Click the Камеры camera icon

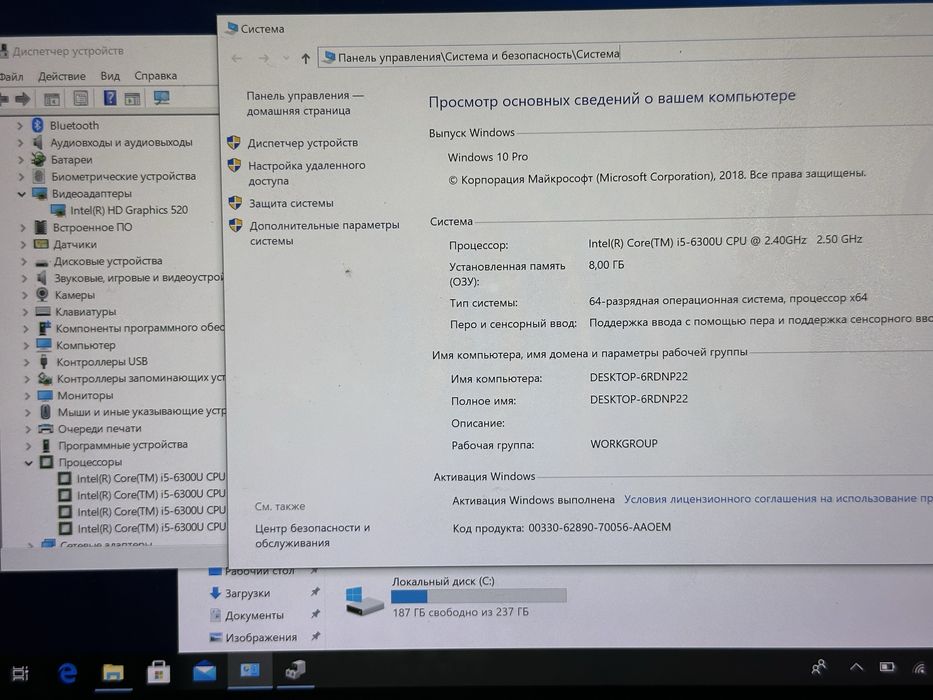tap(42, 294)
